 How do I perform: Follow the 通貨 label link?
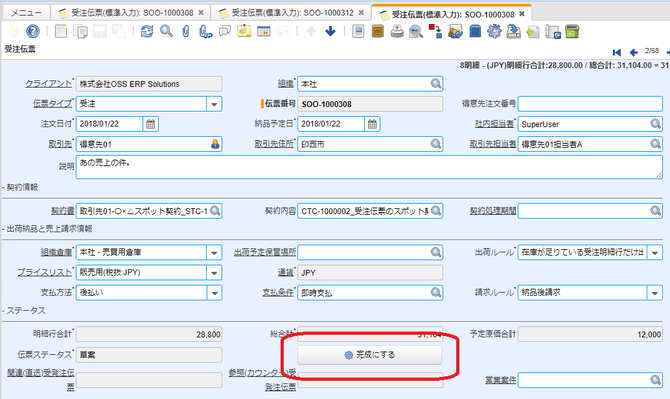[285, 272]
